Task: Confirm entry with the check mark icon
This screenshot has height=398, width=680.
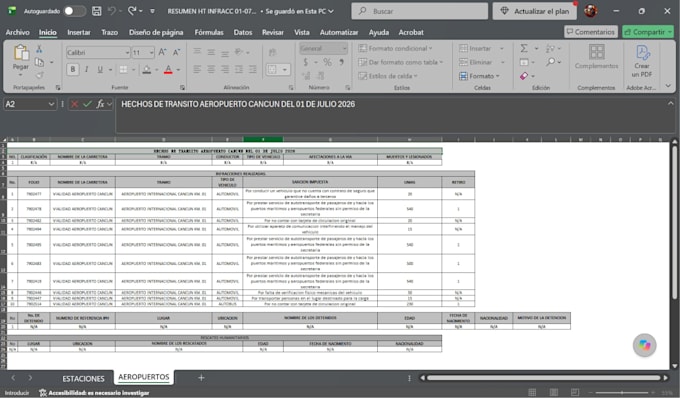Action: pos(87,104)
